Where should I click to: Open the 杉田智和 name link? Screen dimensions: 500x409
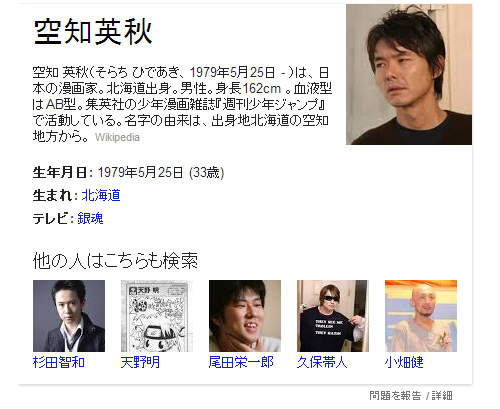[59, 362]
